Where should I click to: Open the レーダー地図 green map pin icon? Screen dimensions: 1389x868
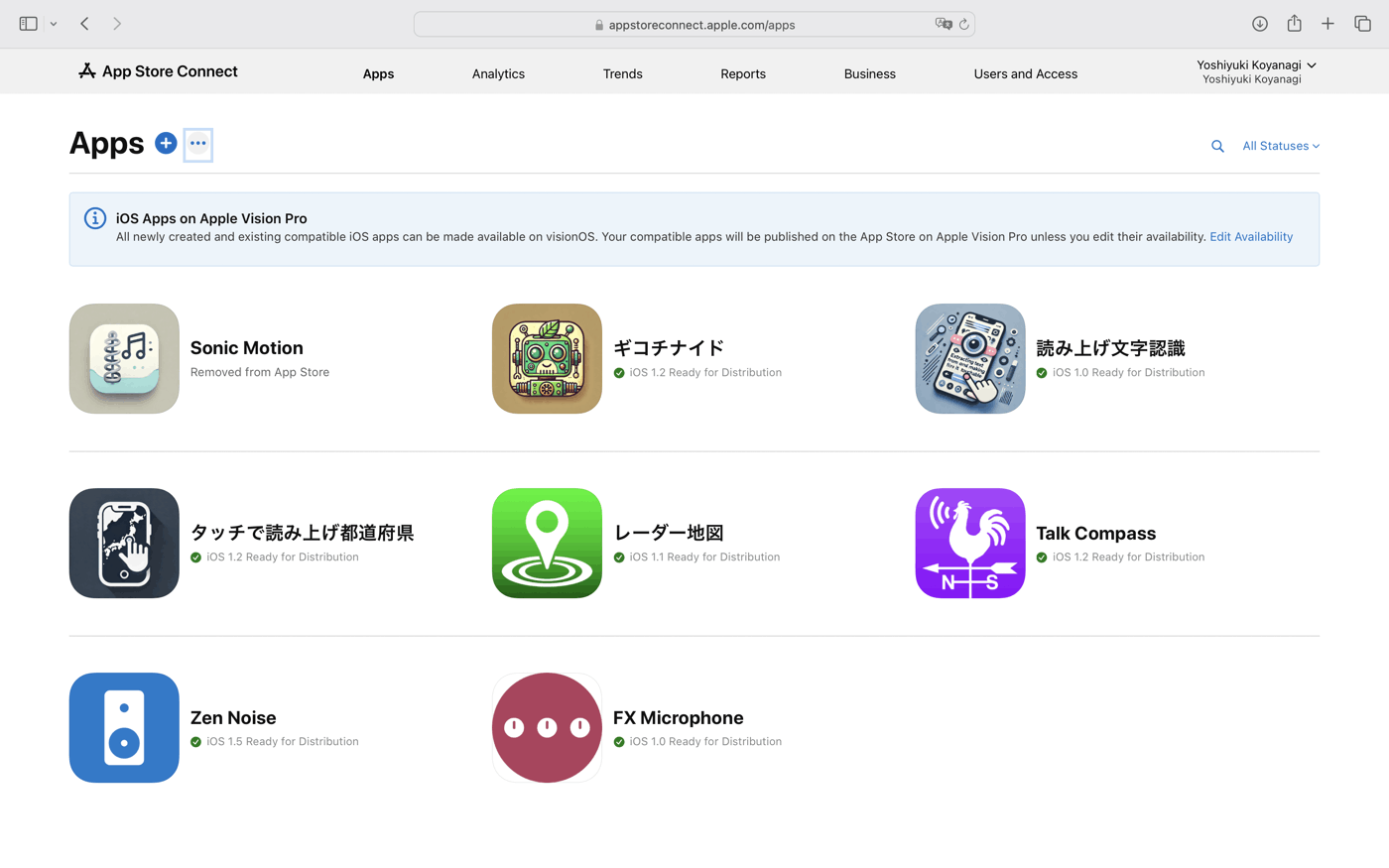(x=547, y=543)
